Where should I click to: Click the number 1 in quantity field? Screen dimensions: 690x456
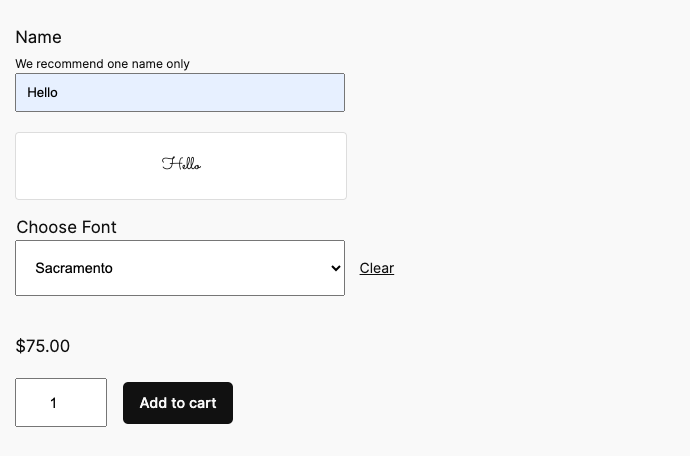(x=53, y=403)
